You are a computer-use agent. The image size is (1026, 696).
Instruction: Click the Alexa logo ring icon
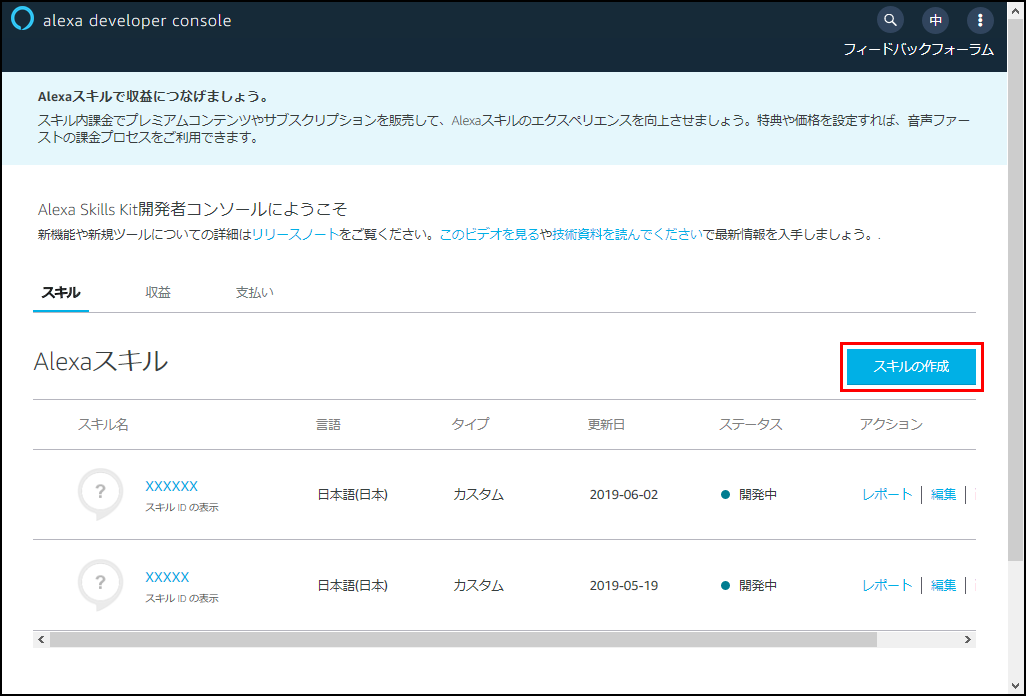click(22, 20)
